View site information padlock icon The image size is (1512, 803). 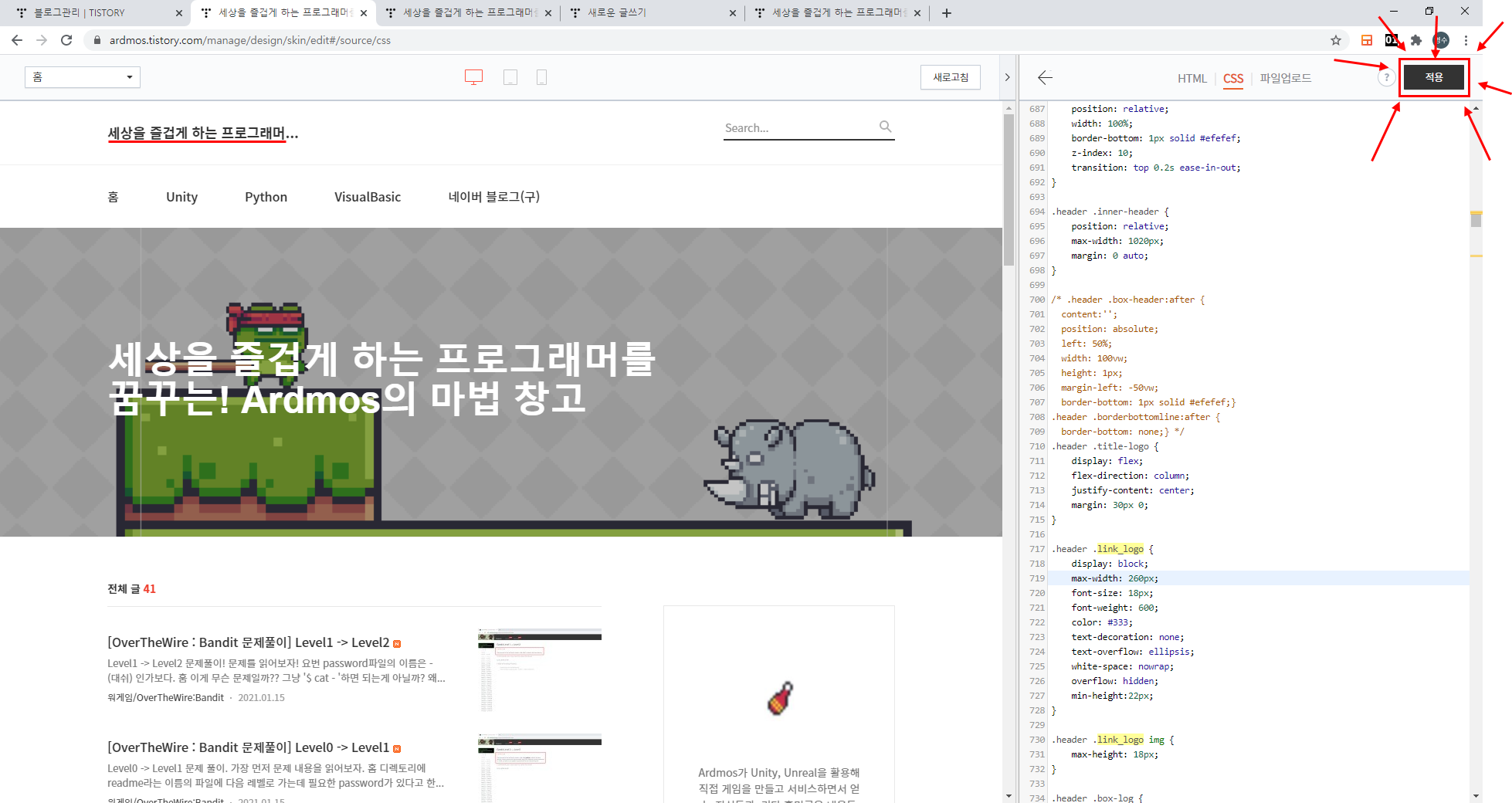[97, 40]
